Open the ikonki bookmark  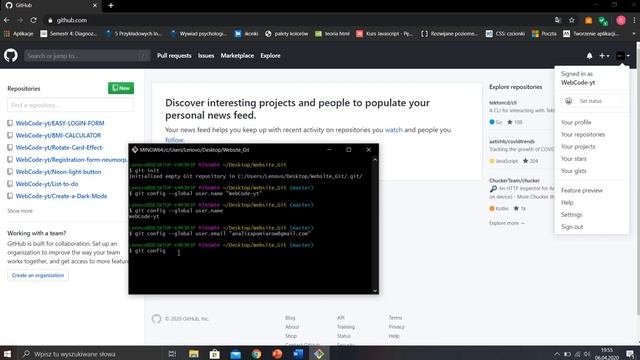point(247,34)
